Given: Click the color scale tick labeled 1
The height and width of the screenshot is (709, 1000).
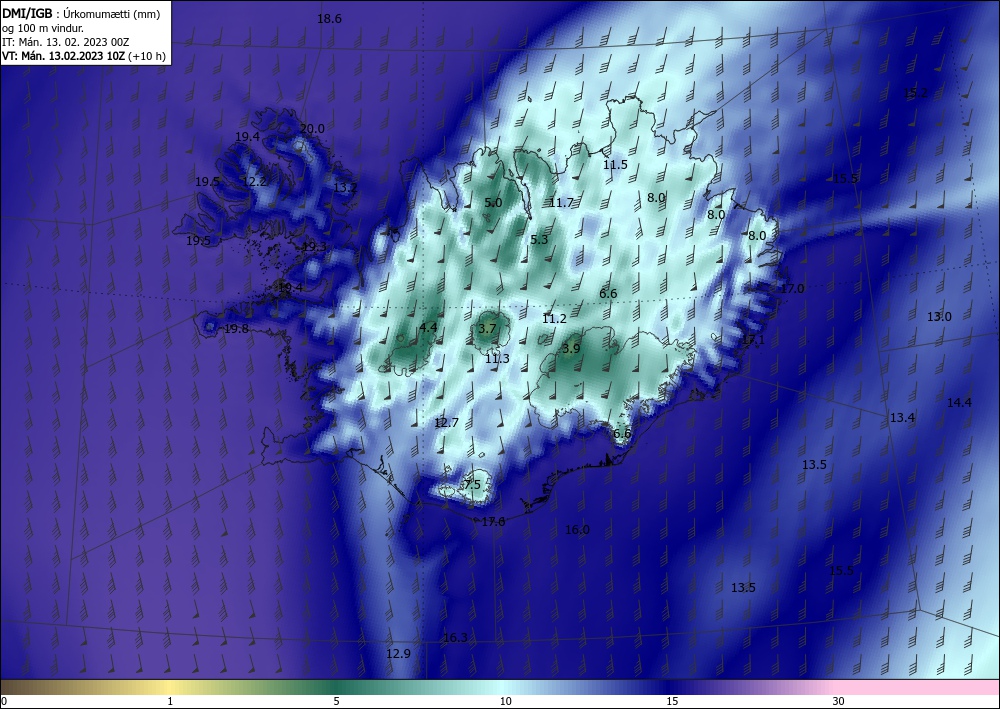Looking at the screenshot, I should [170, 702].
